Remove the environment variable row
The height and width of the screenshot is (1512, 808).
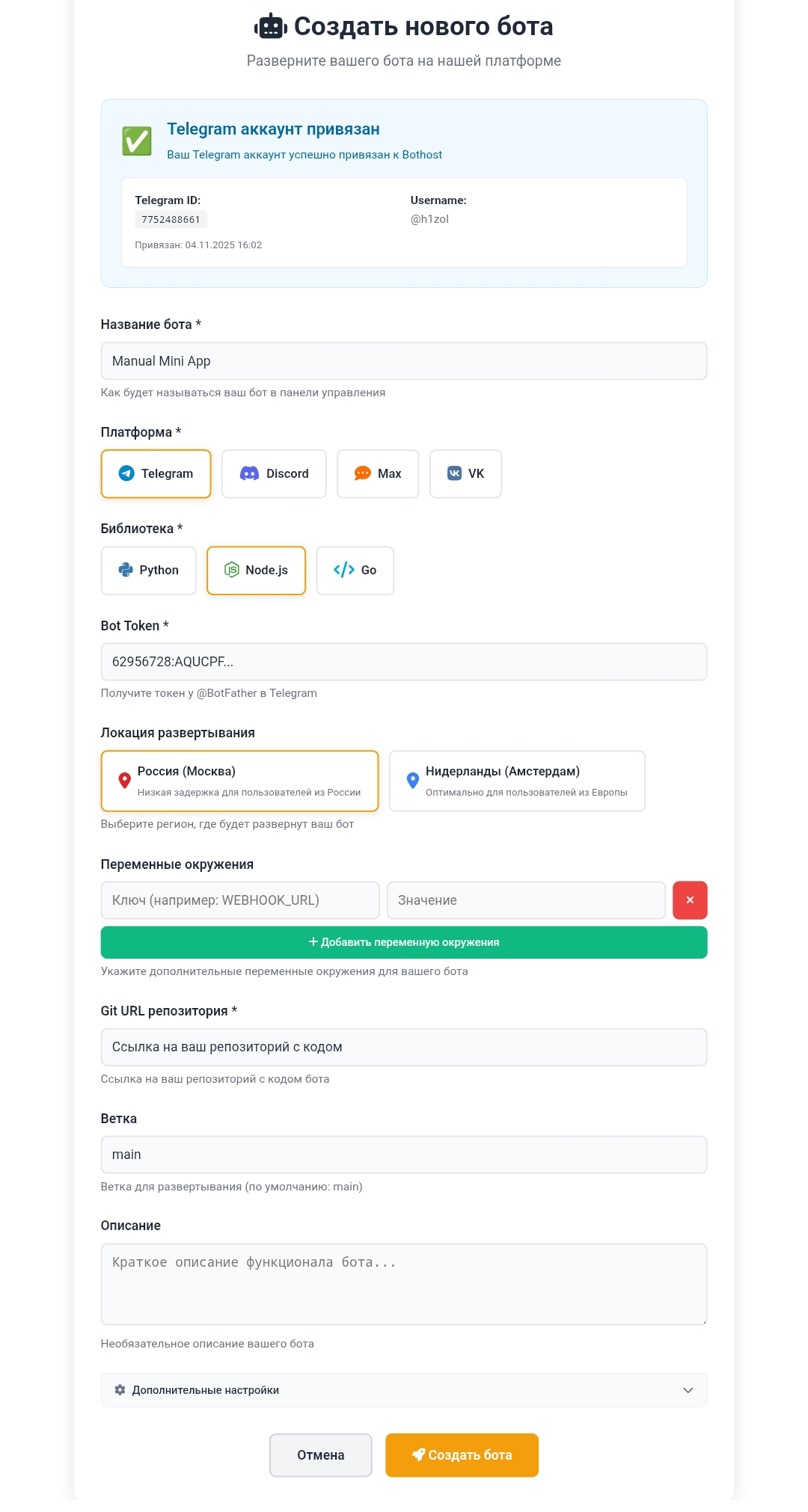(x=690, y=900)
